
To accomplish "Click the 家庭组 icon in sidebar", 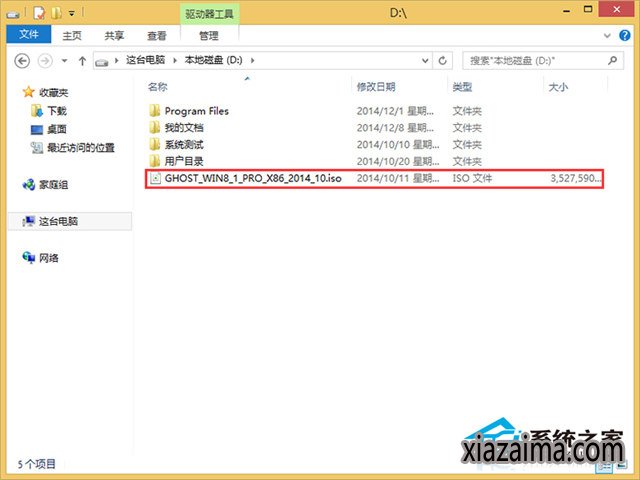I will [29, 185].
